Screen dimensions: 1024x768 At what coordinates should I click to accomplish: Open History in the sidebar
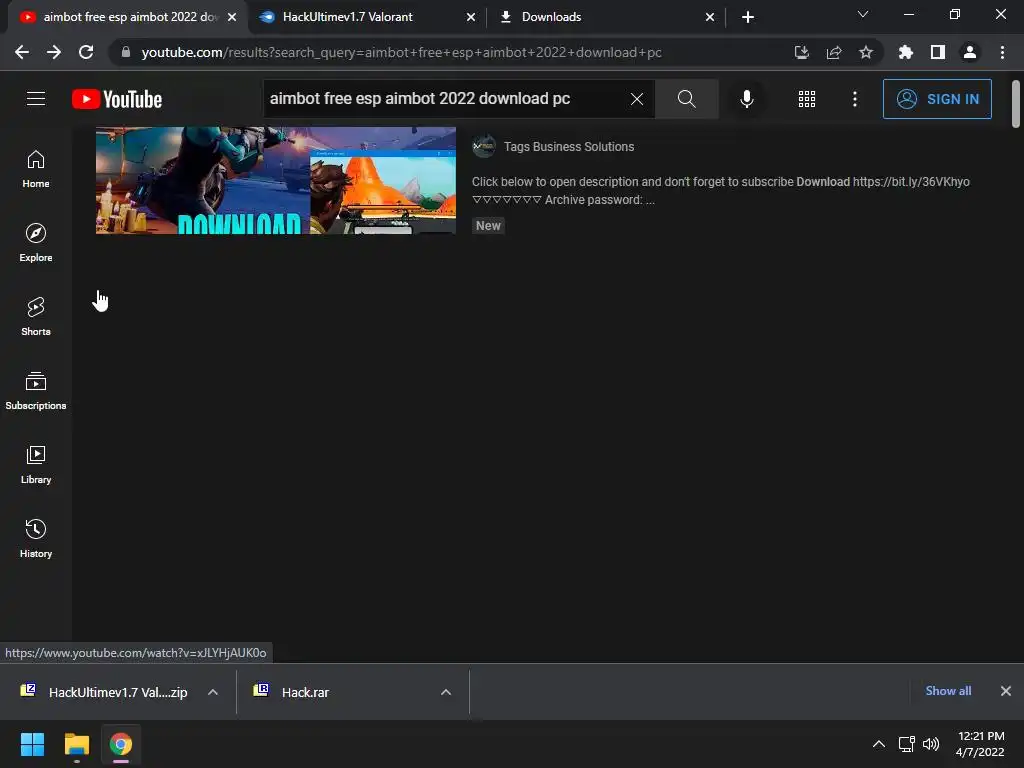[x=36, y=539]
